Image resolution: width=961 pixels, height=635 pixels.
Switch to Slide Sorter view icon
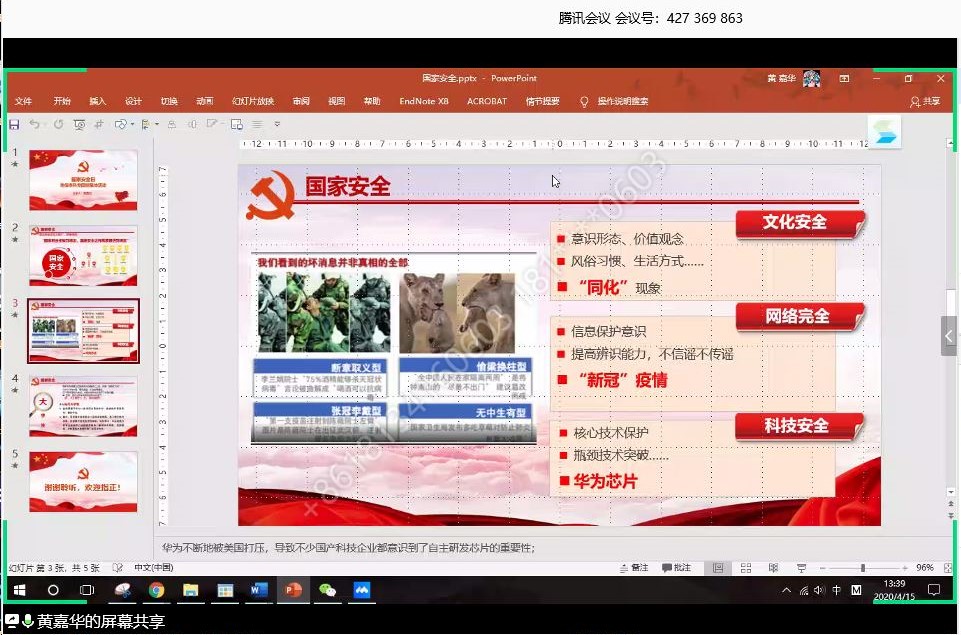tap(746, 568)
